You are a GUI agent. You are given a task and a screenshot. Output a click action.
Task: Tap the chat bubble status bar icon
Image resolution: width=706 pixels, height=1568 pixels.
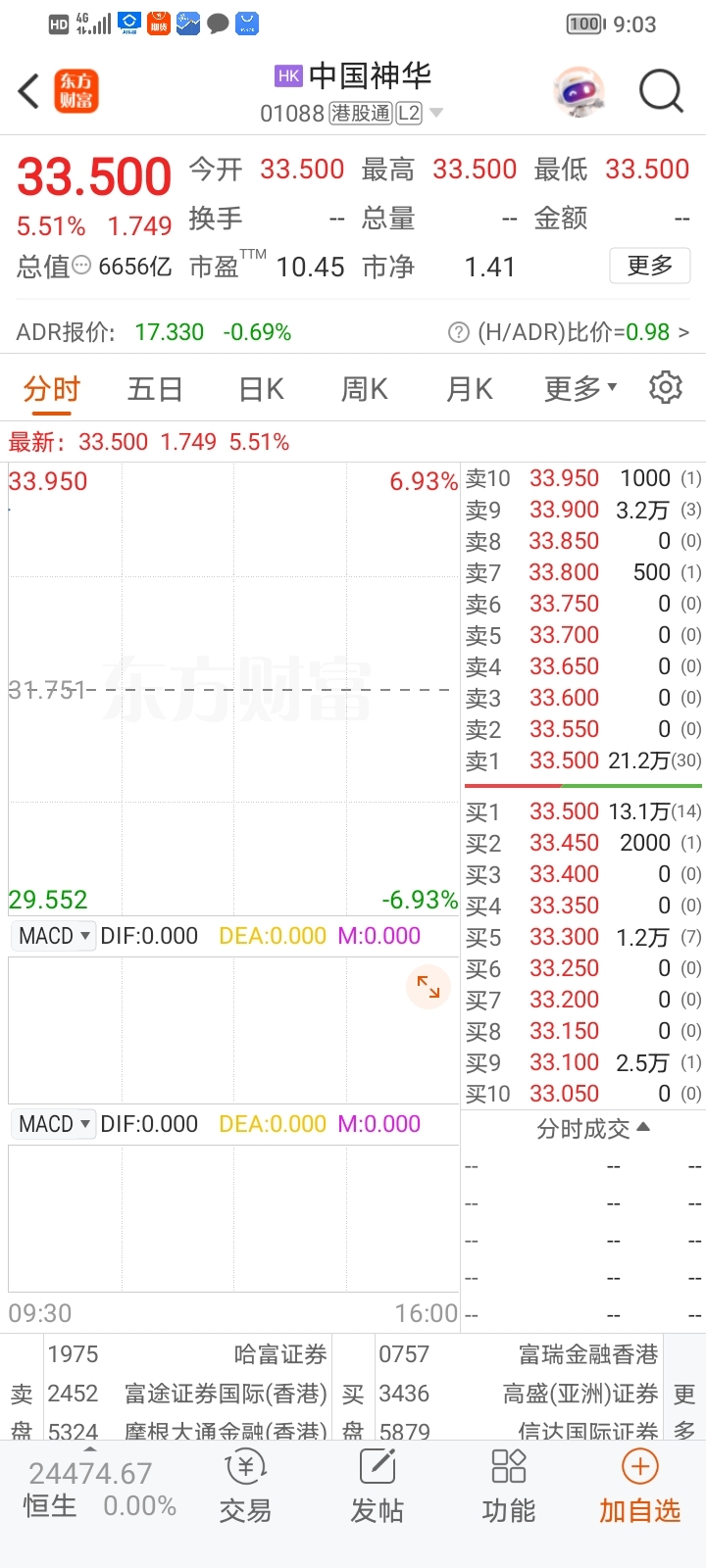[x=219, y=24]
